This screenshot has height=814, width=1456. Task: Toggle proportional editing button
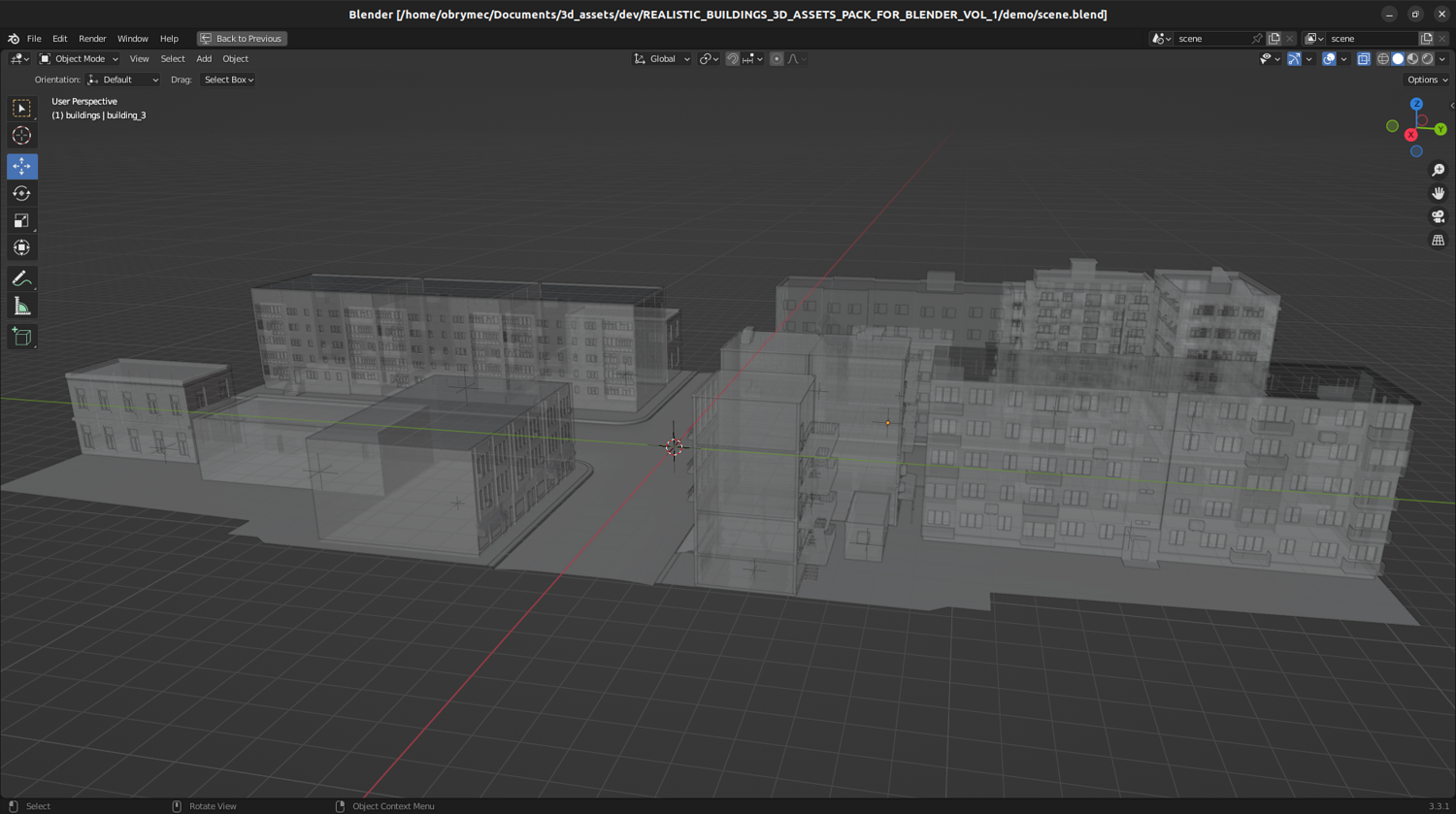click(777, 59)
